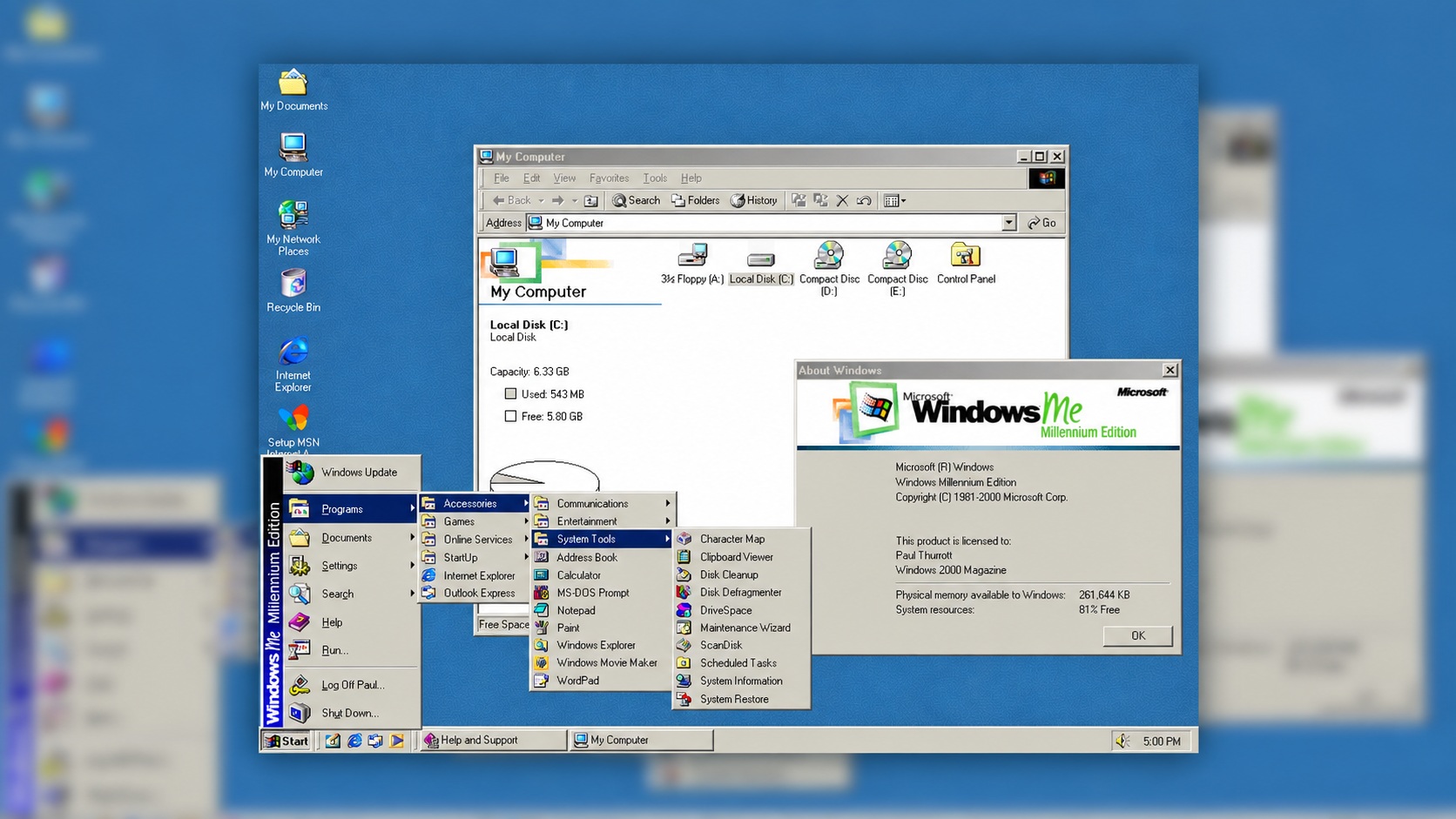Viewport: 1456px width, 819px height.
Task: Open System Restore from System Tools
Action: click(741, 700)
